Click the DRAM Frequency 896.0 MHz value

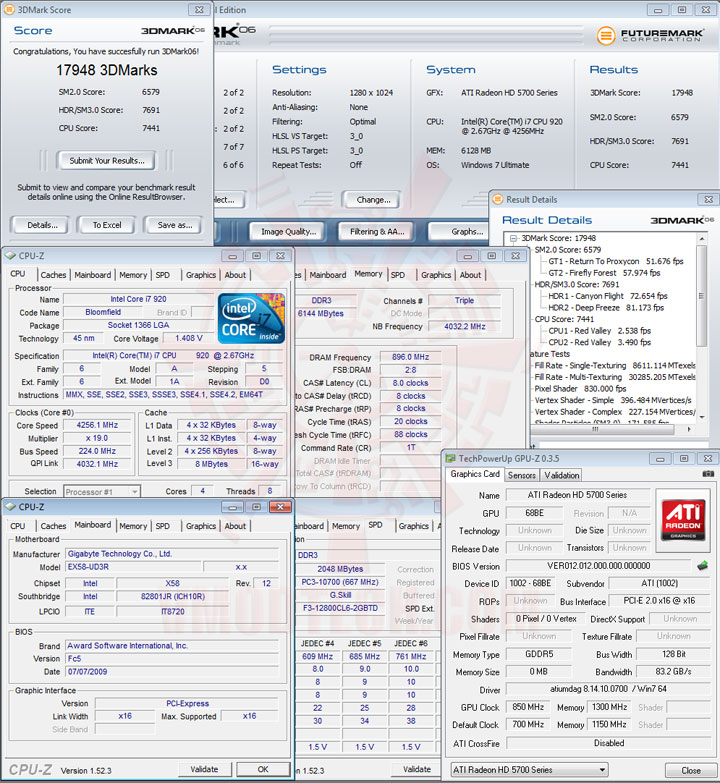[410, 357]
